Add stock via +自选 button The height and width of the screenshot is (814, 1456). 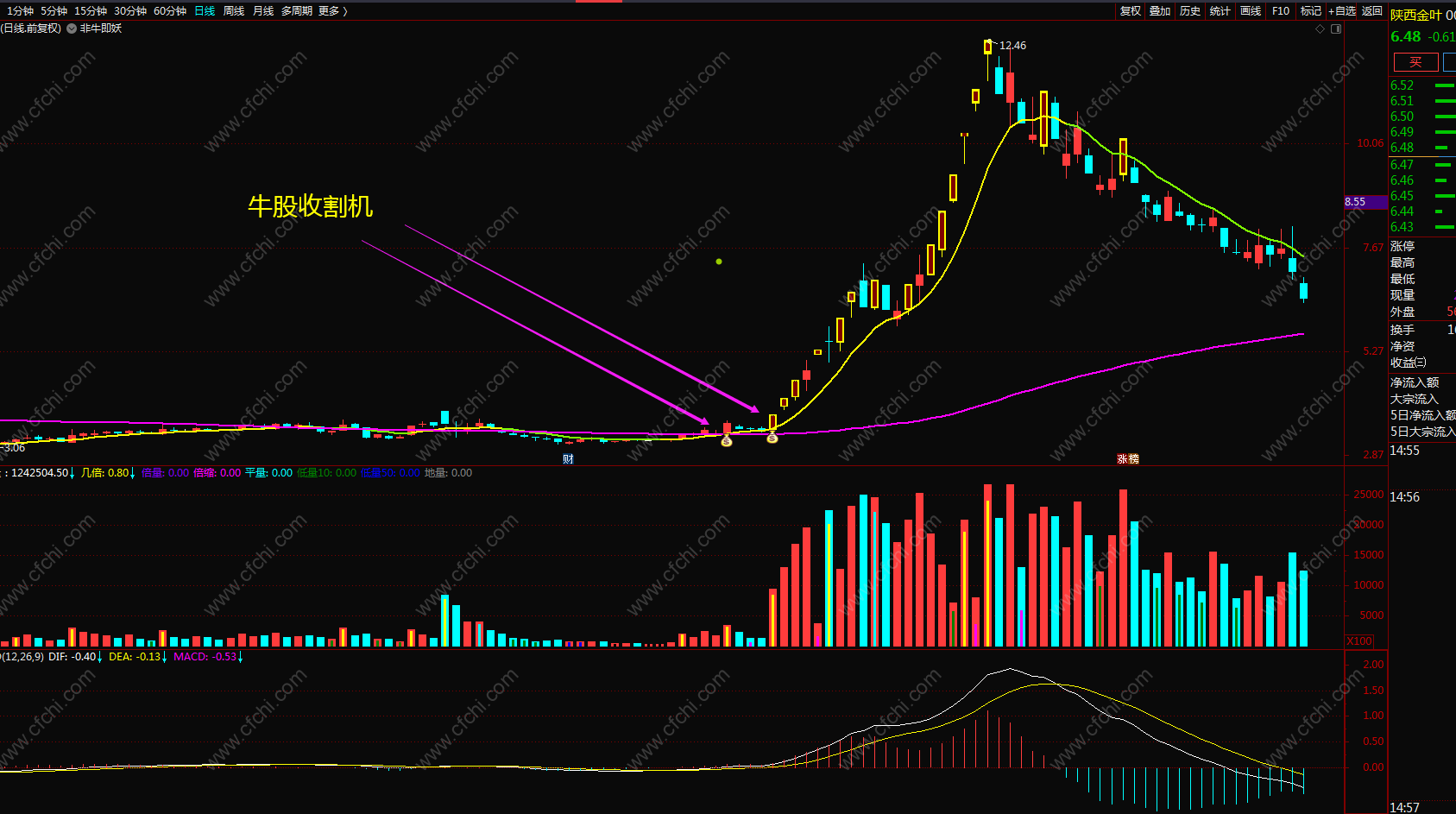click(x=1342, y=11)
